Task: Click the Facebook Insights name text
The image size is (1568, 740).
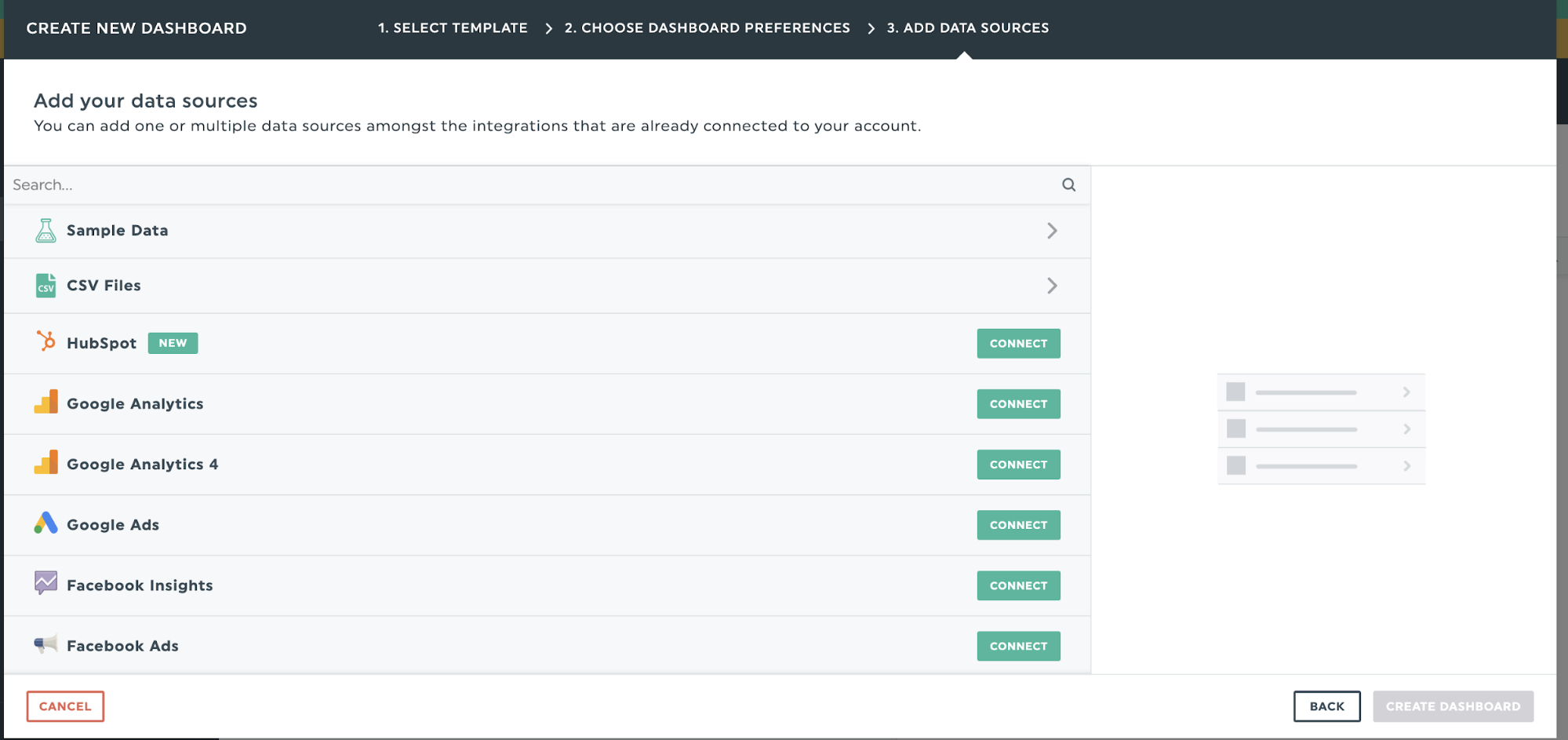Action: (x=140, y=585)
